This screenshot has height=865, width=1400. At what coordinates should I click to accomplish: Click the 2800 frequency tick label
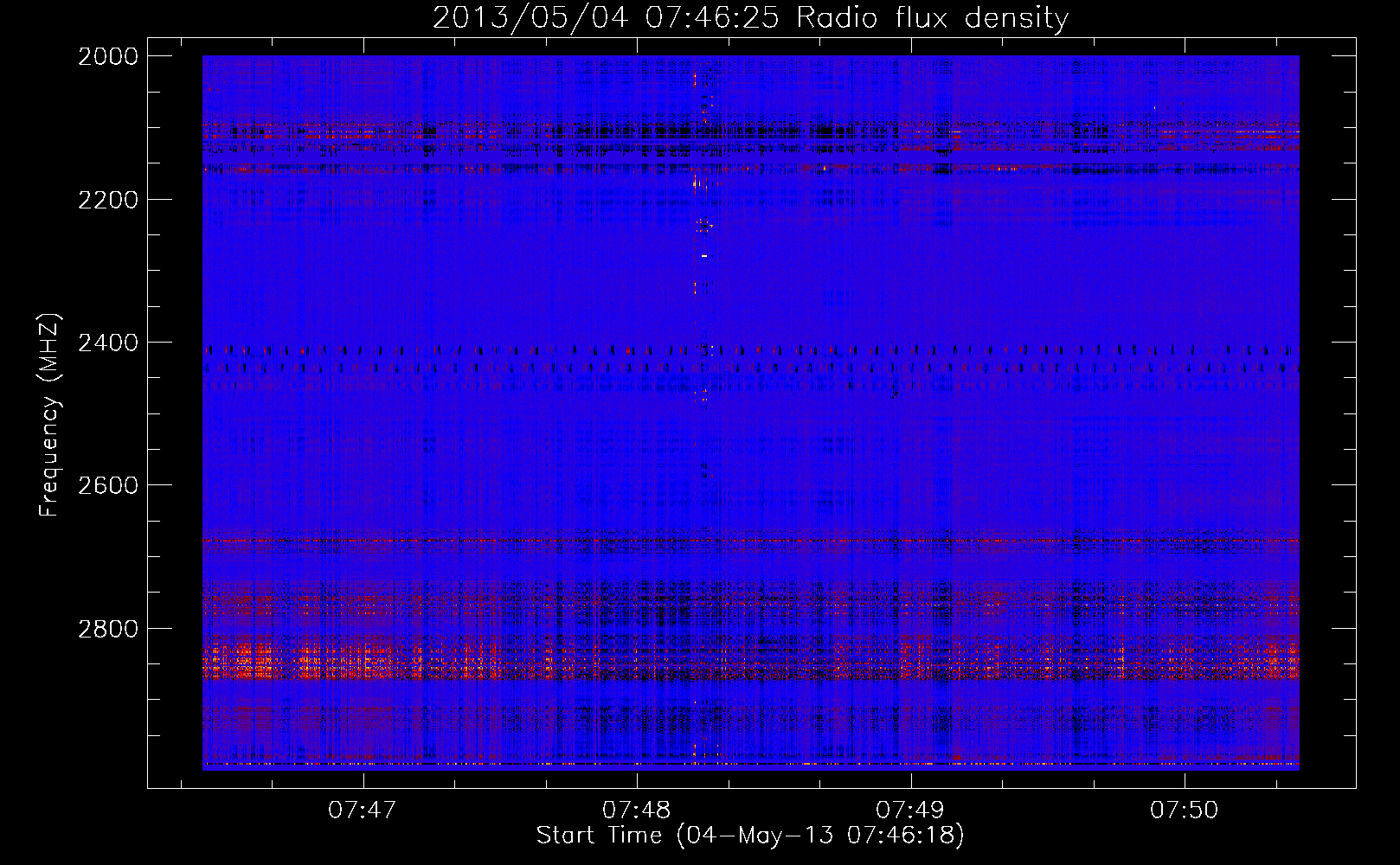click(x=108, y=628)
